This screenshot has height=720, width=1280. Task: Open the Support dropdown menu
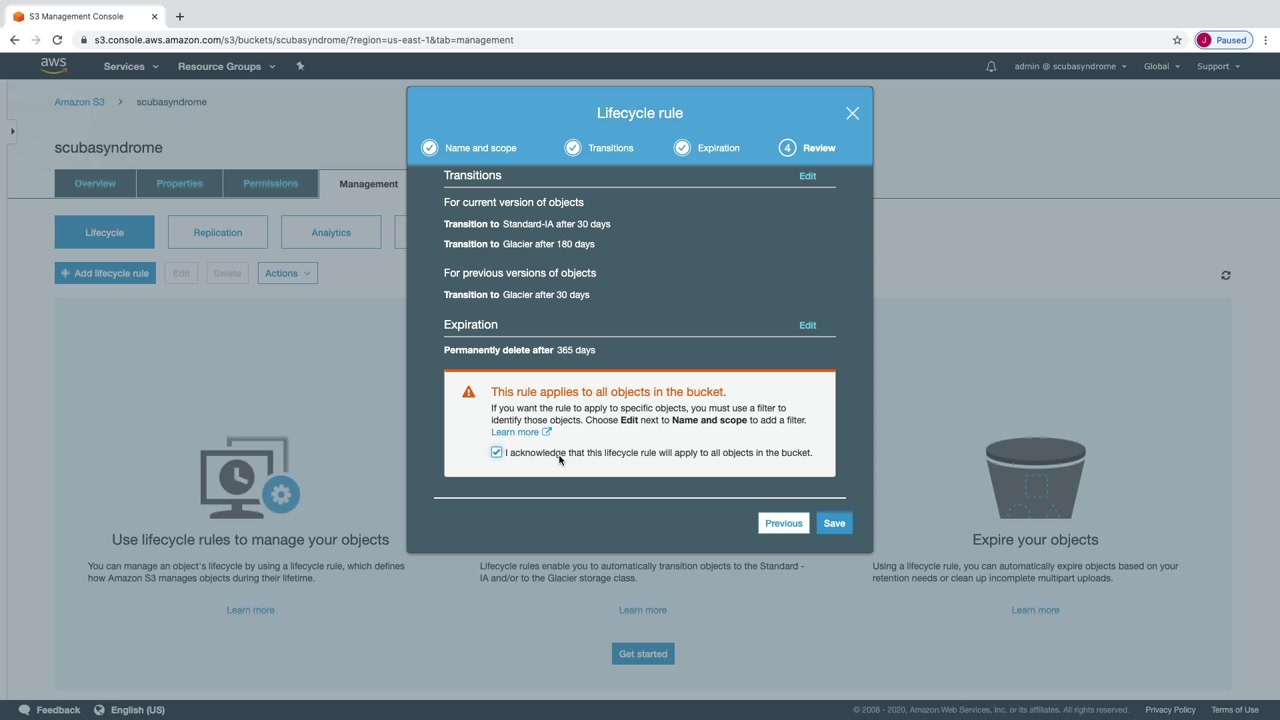point(1218,67)
